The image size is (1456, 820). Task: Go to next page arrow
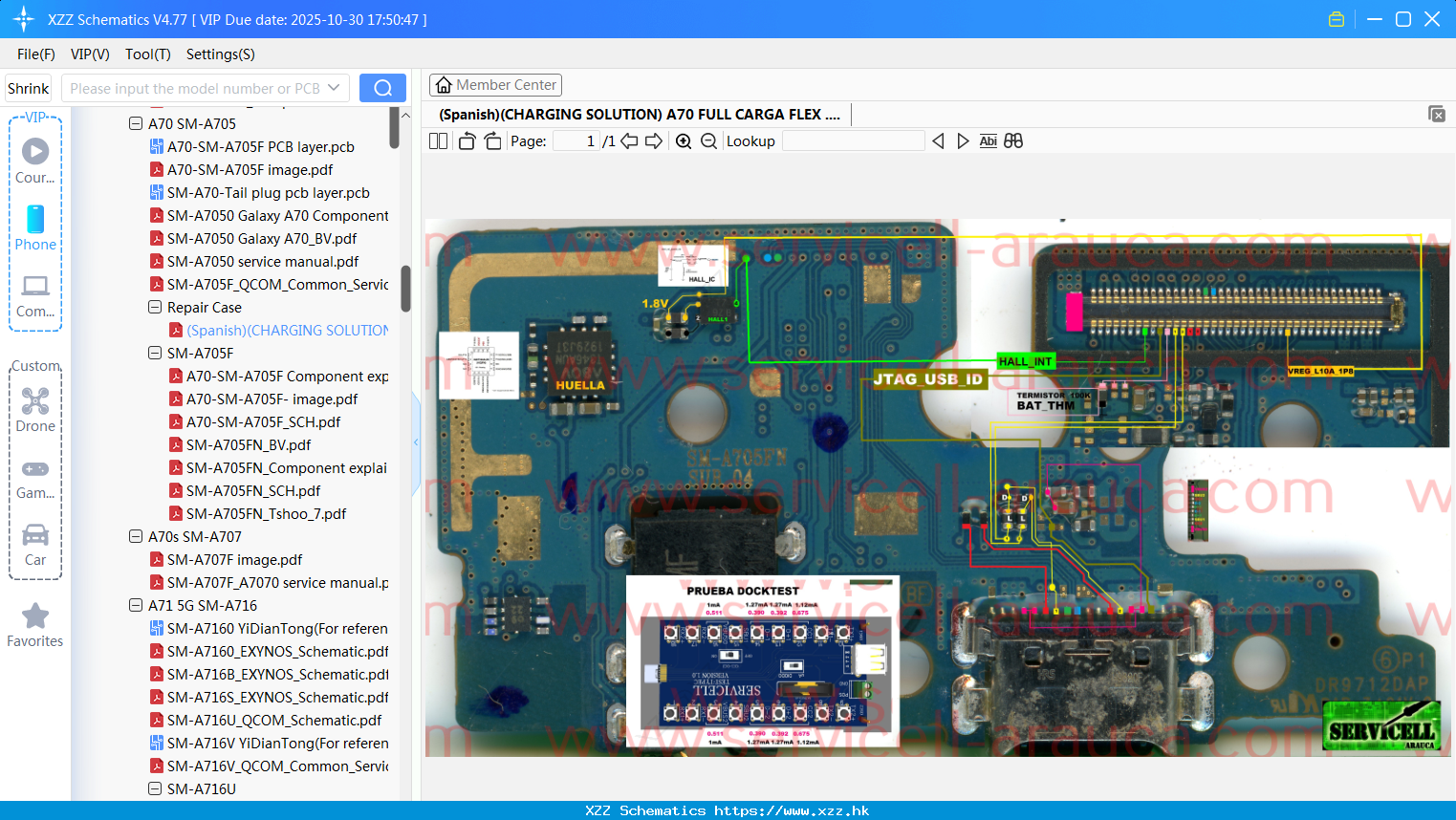[x=654, y=140]
